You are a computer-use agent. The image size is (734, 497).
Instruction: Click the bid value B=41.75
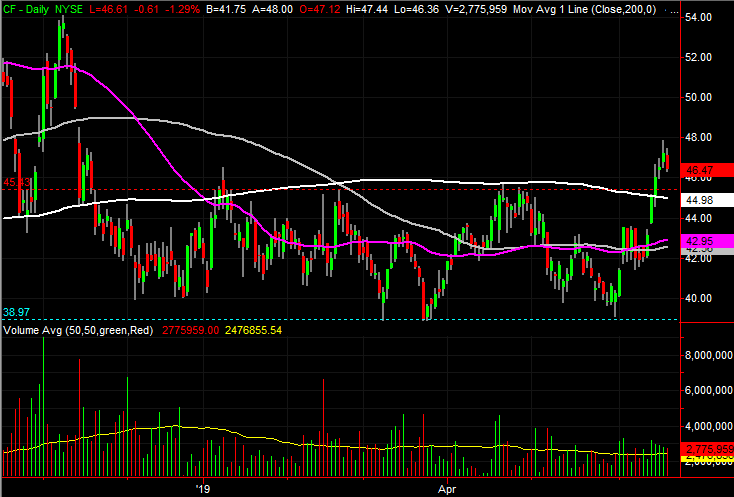point(226,9)
